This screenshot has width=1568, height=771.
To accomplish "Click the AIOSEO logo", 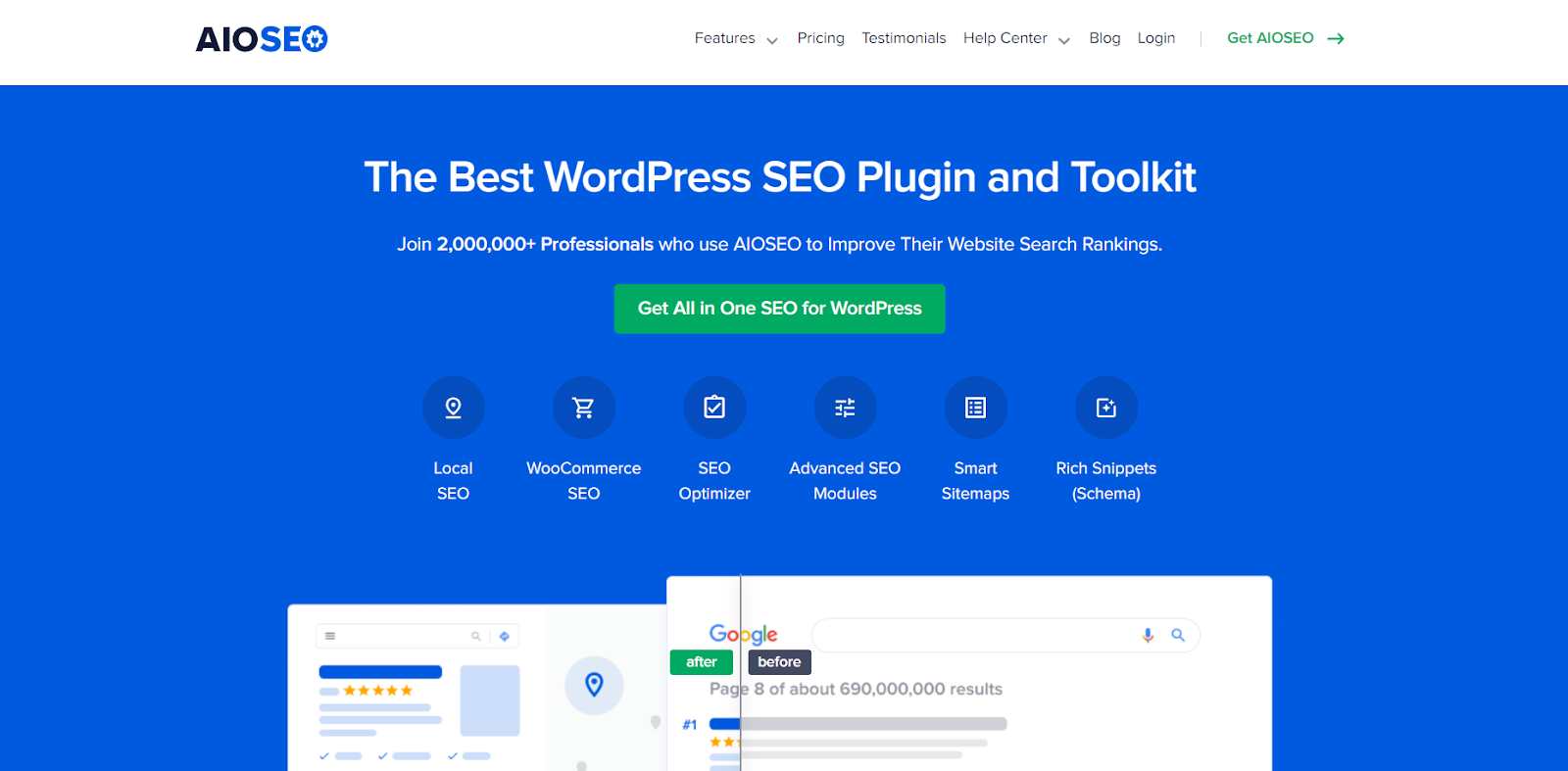I will pyautogui.click(x=262, y=39).
